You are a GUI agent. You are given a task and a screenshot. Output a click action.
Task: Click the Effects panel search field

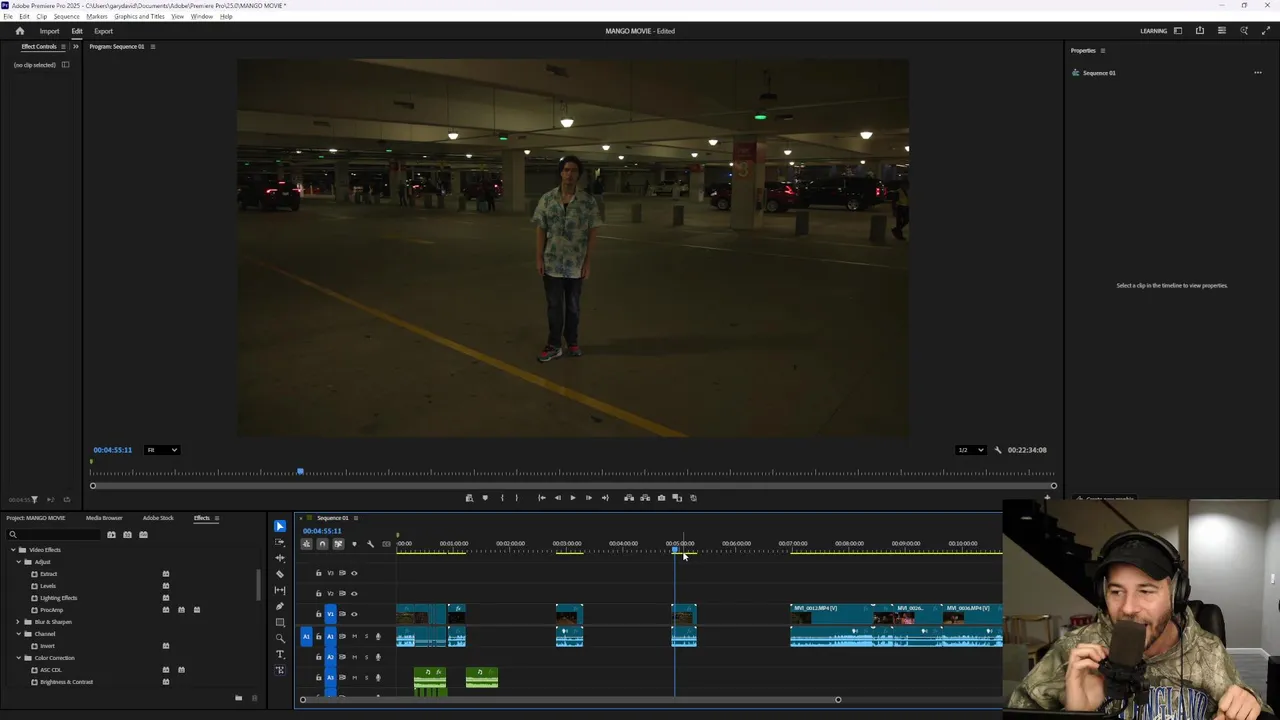click(55, 535)
